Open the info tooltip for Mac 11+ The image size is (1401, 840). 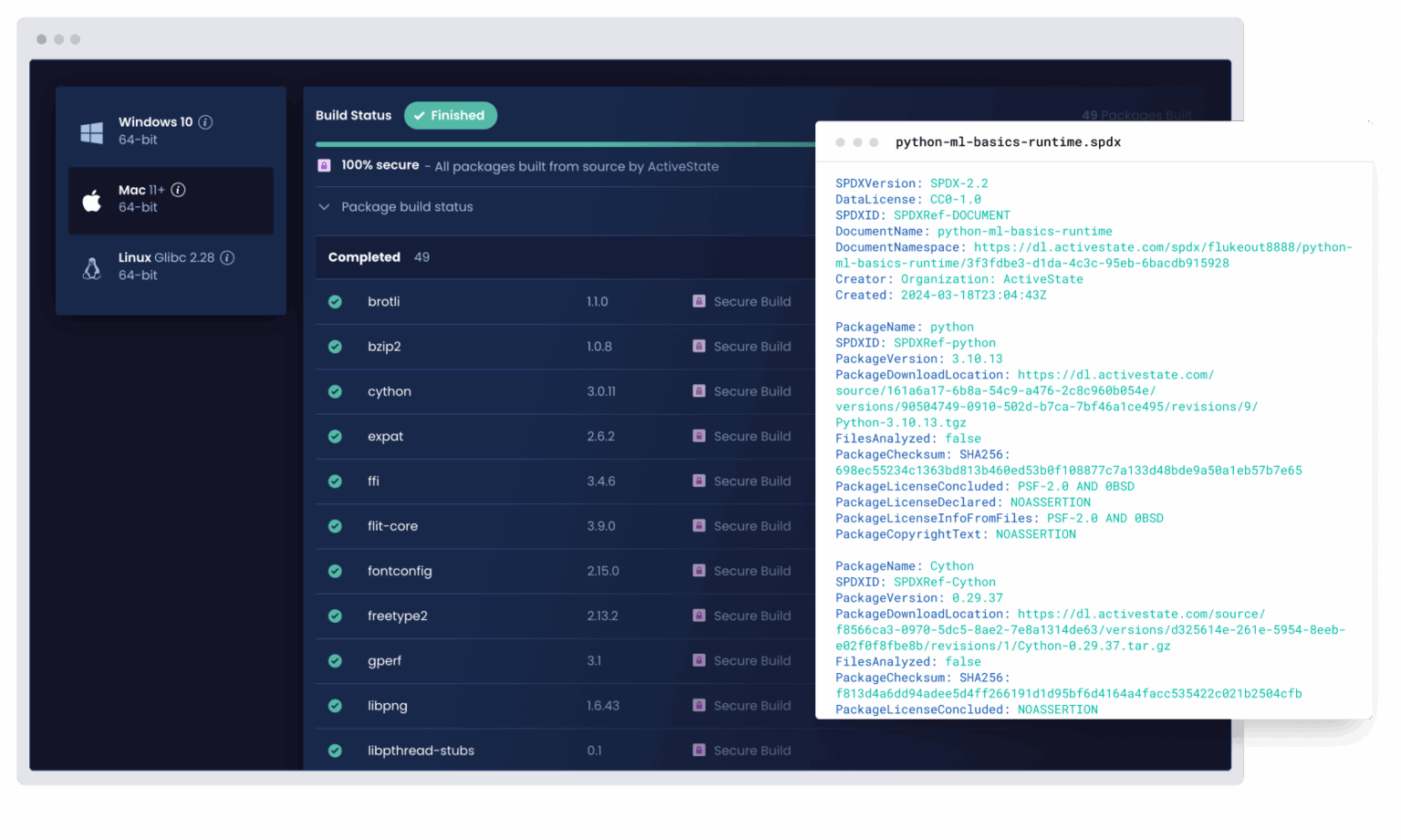(178, 190)
